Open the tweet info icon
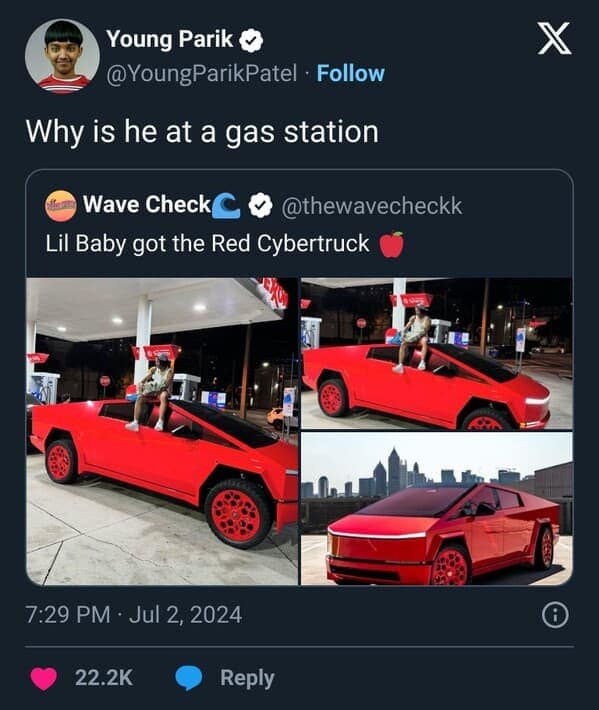599x710 pixels. [555, 615]
